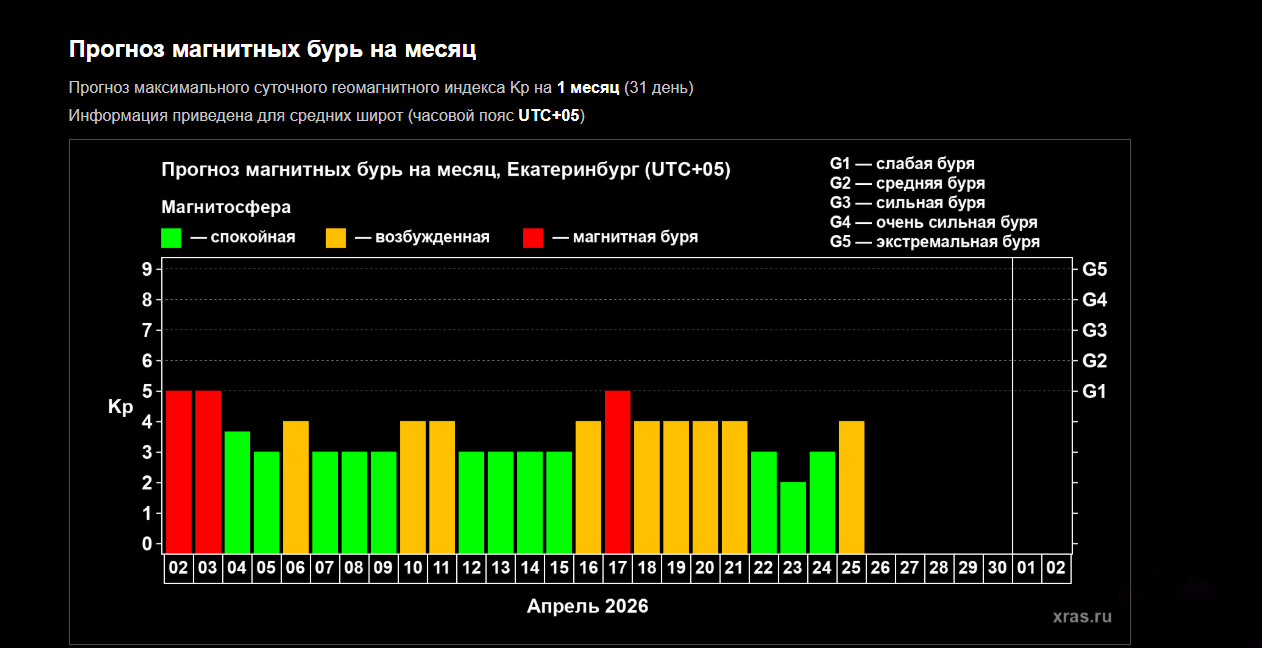This screenshot has height=648, width=1262.
Task: Click the Kp axis label
Action: 120,407
